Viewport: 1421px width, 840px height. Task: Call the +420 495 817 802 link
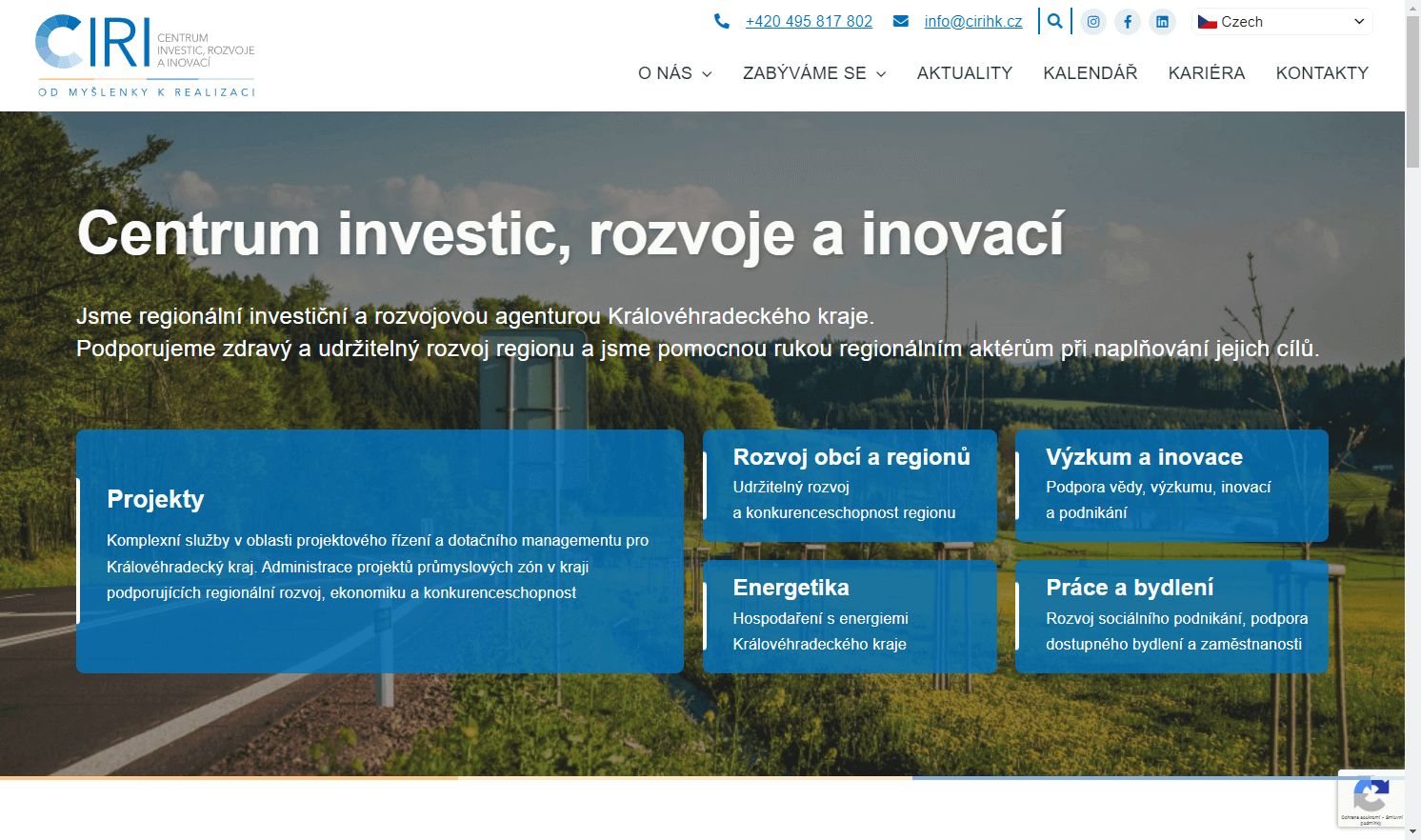(x=809, y=22)
